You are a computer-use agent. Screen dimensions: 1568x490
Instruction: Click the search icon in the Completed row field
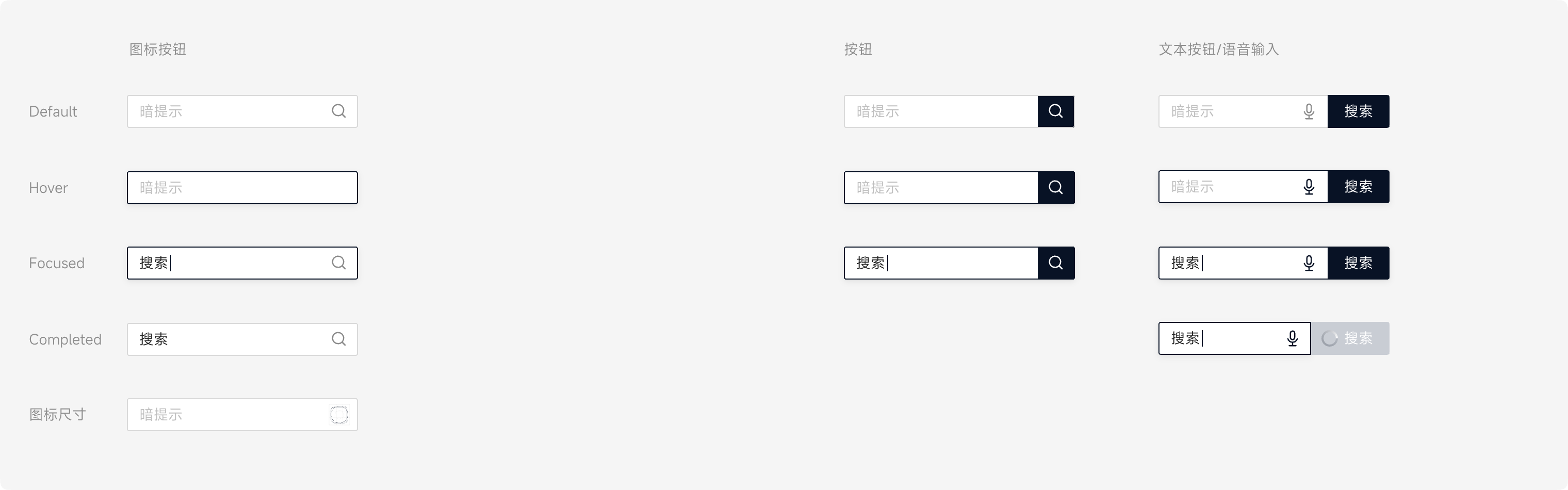(x=339, y=339)
